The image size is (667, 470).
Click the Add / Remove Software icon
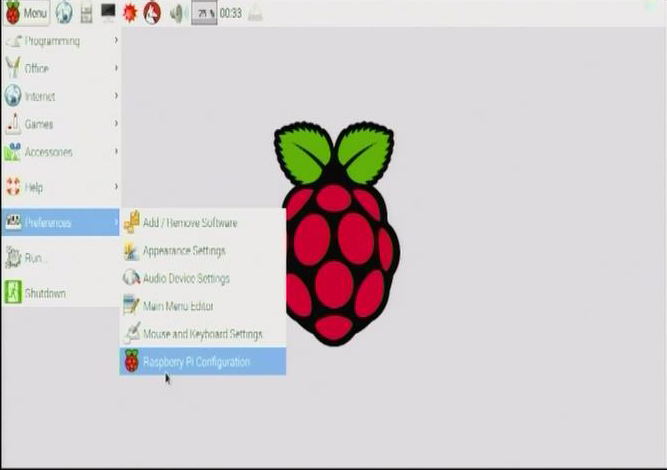[131, 222]
